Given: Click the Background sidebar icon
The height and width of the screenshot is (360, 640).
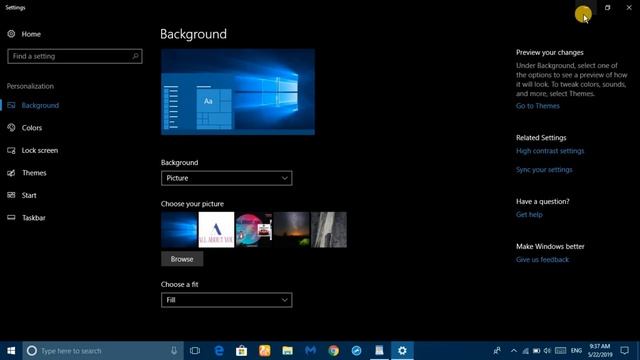Looking at the screenshot, I should click(x=11, y=105).
